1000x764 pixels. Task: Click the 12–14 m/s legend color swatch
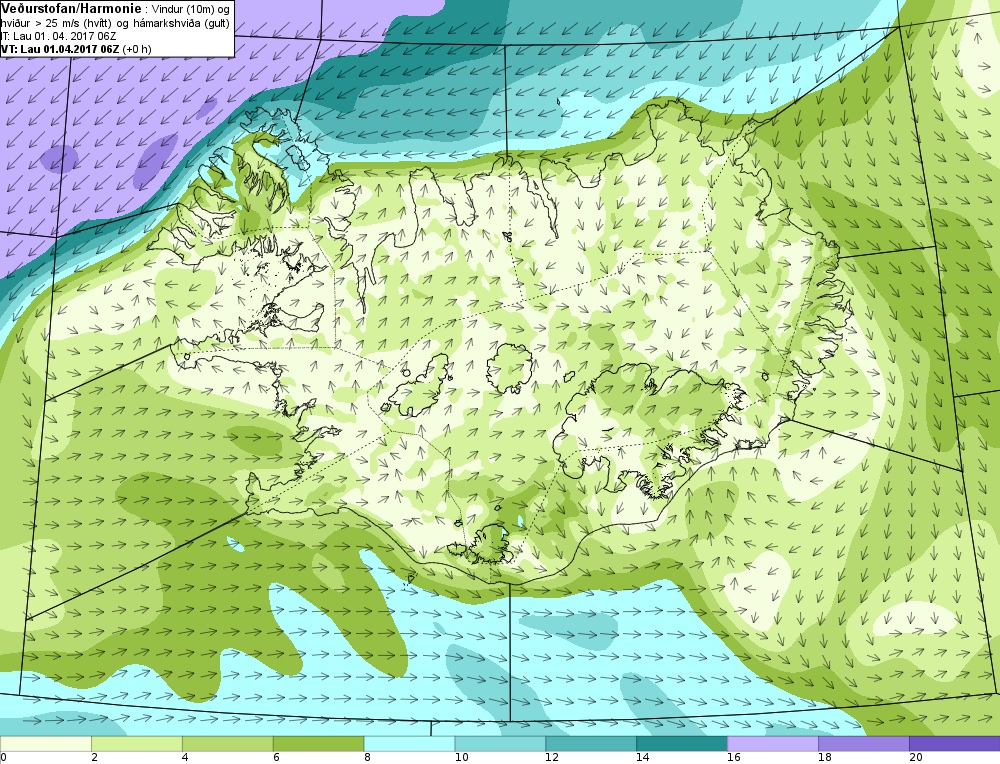coord(591,744)
